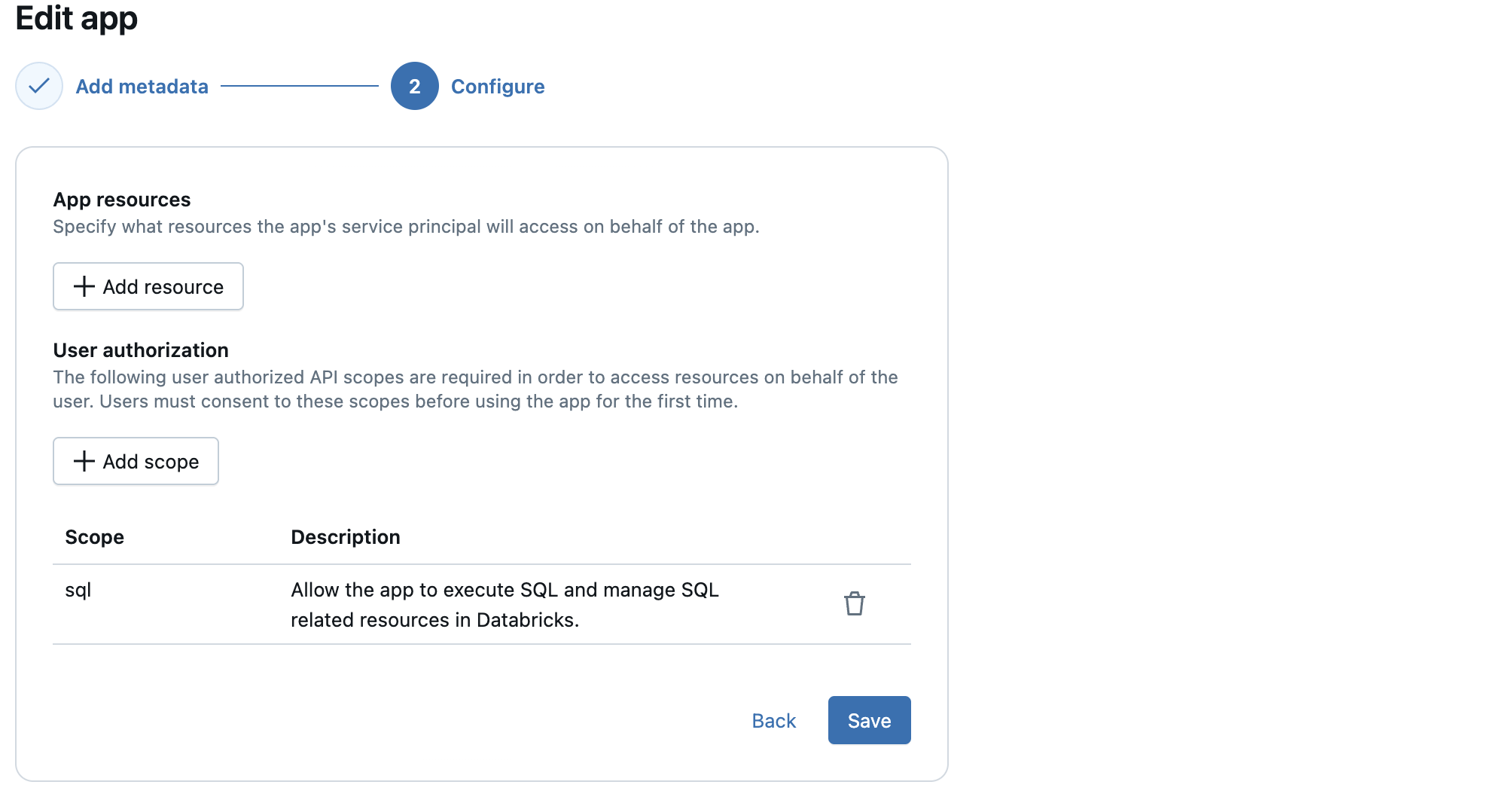Click the plus icon on Add scope
This screenshot has height=800, width=1512.
point(83,461)
